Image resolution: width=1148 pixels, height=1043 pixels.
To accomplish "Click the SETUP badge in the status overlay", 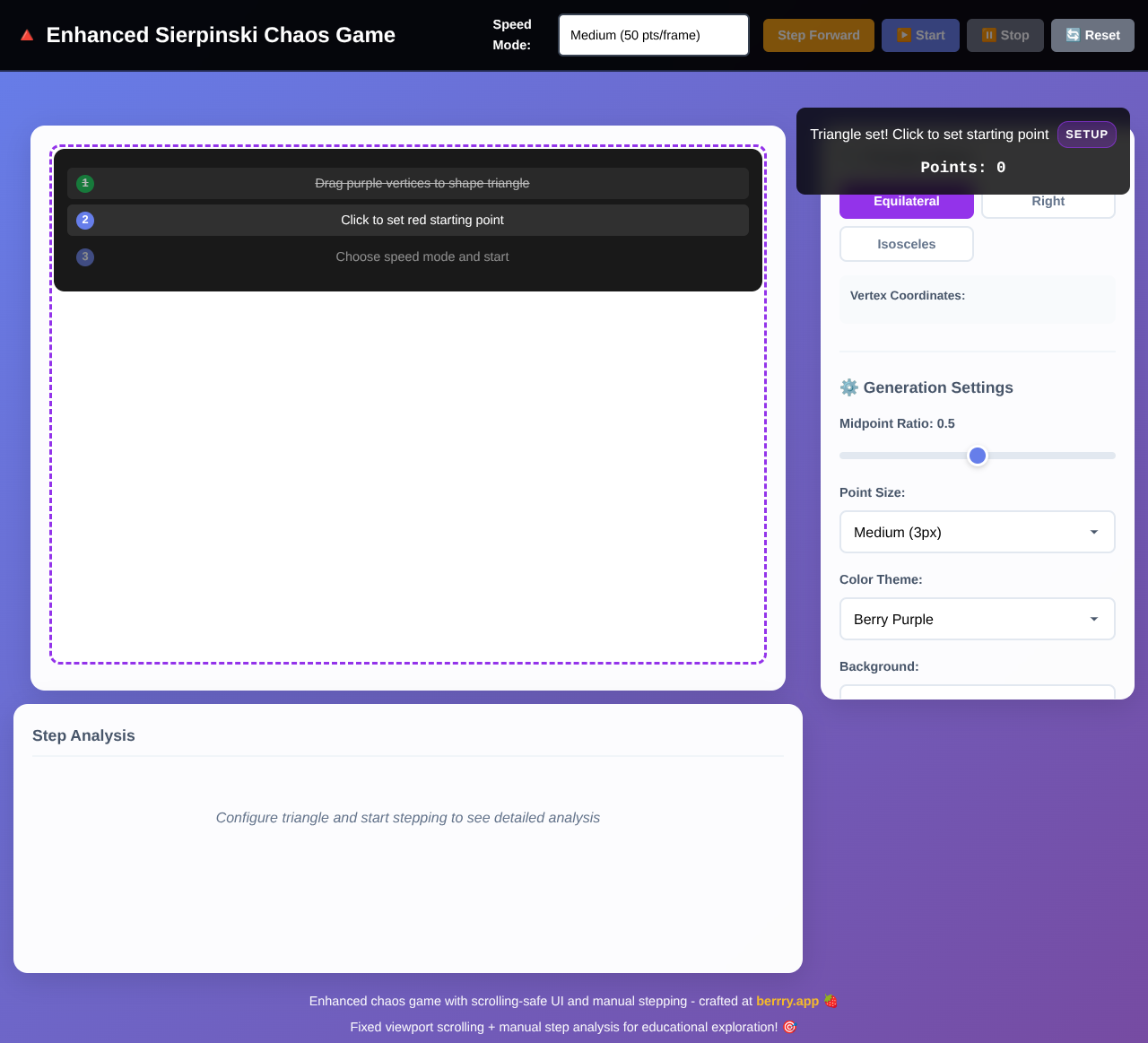I will 1086,134.
